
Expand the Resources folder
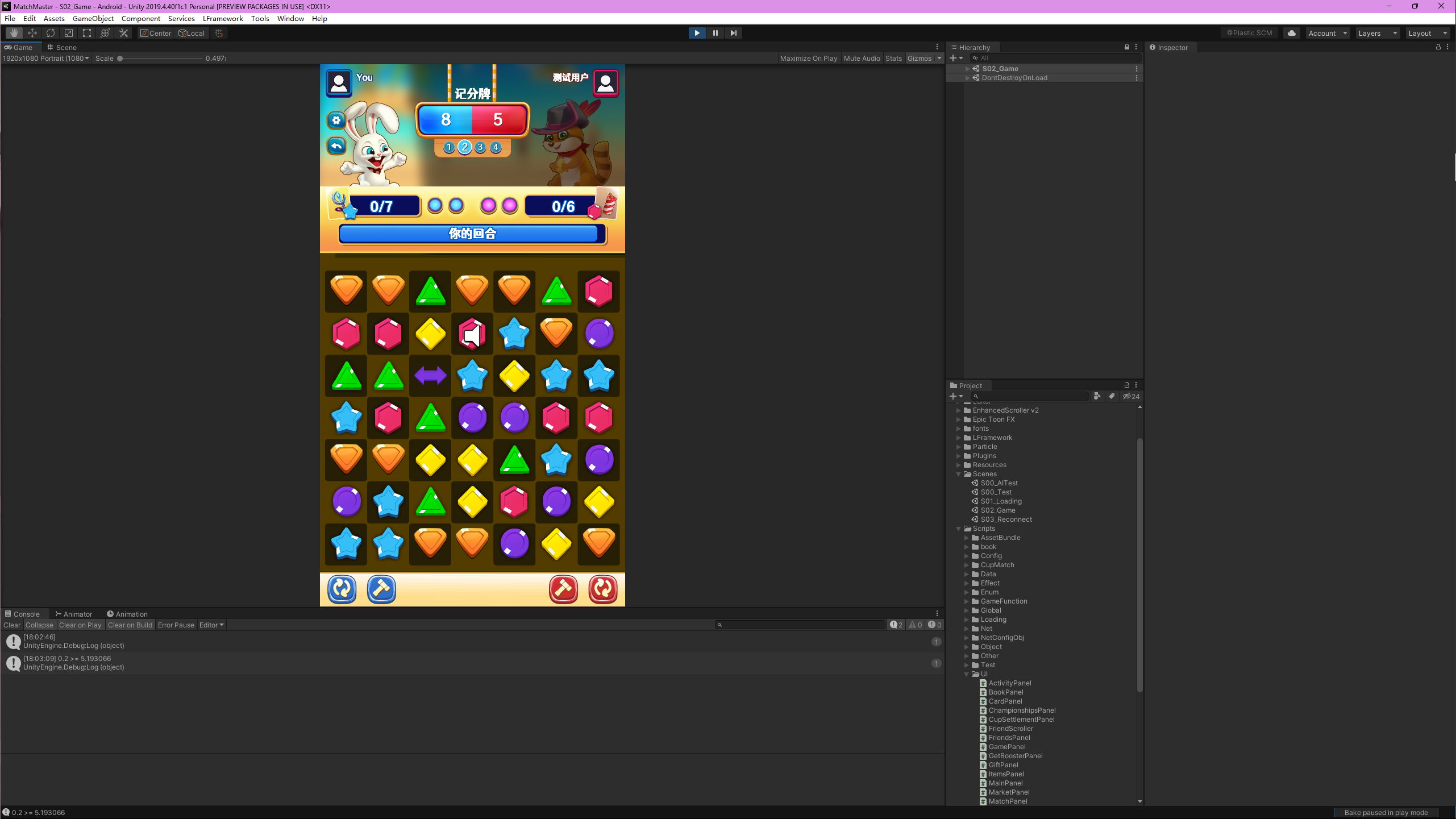(x=959, y=465)
